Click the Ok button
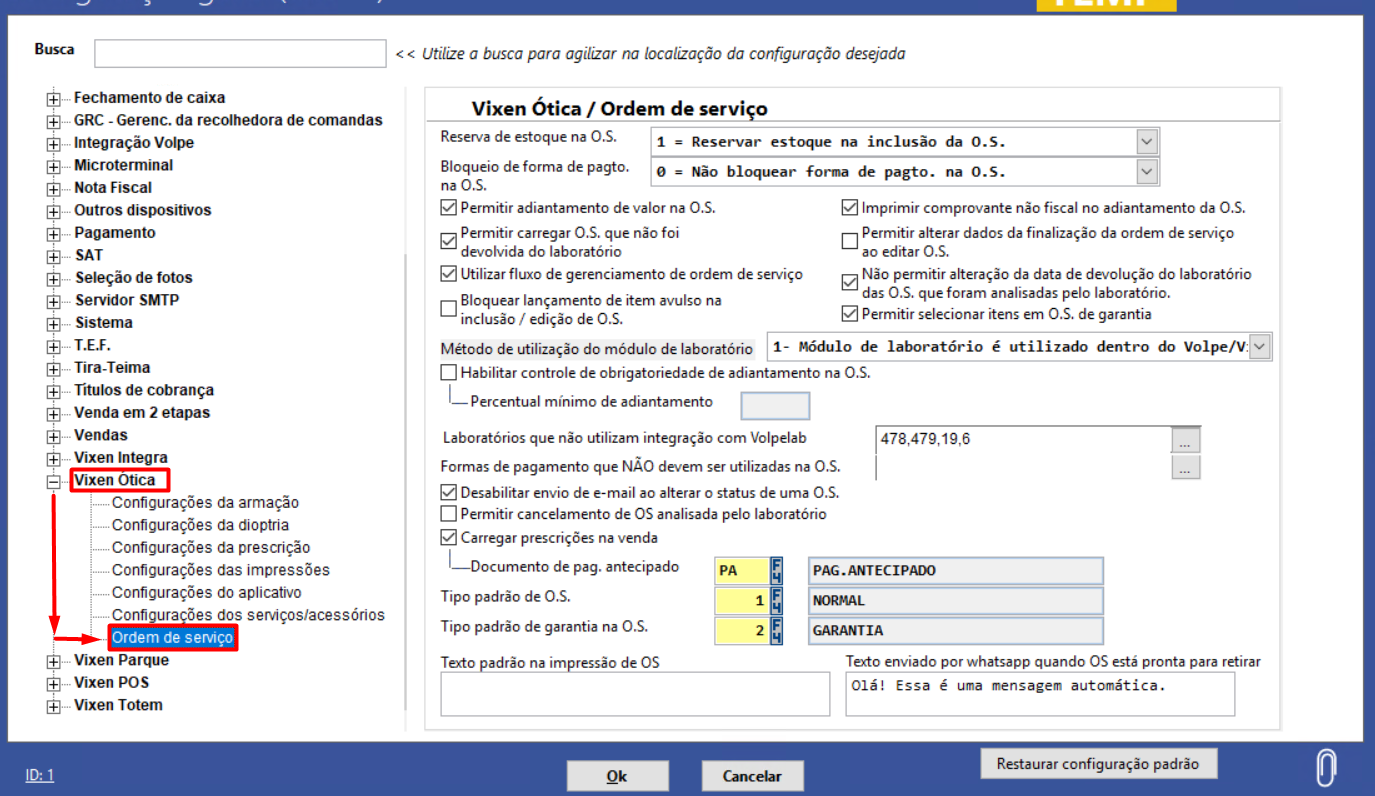 pos(617,776)
